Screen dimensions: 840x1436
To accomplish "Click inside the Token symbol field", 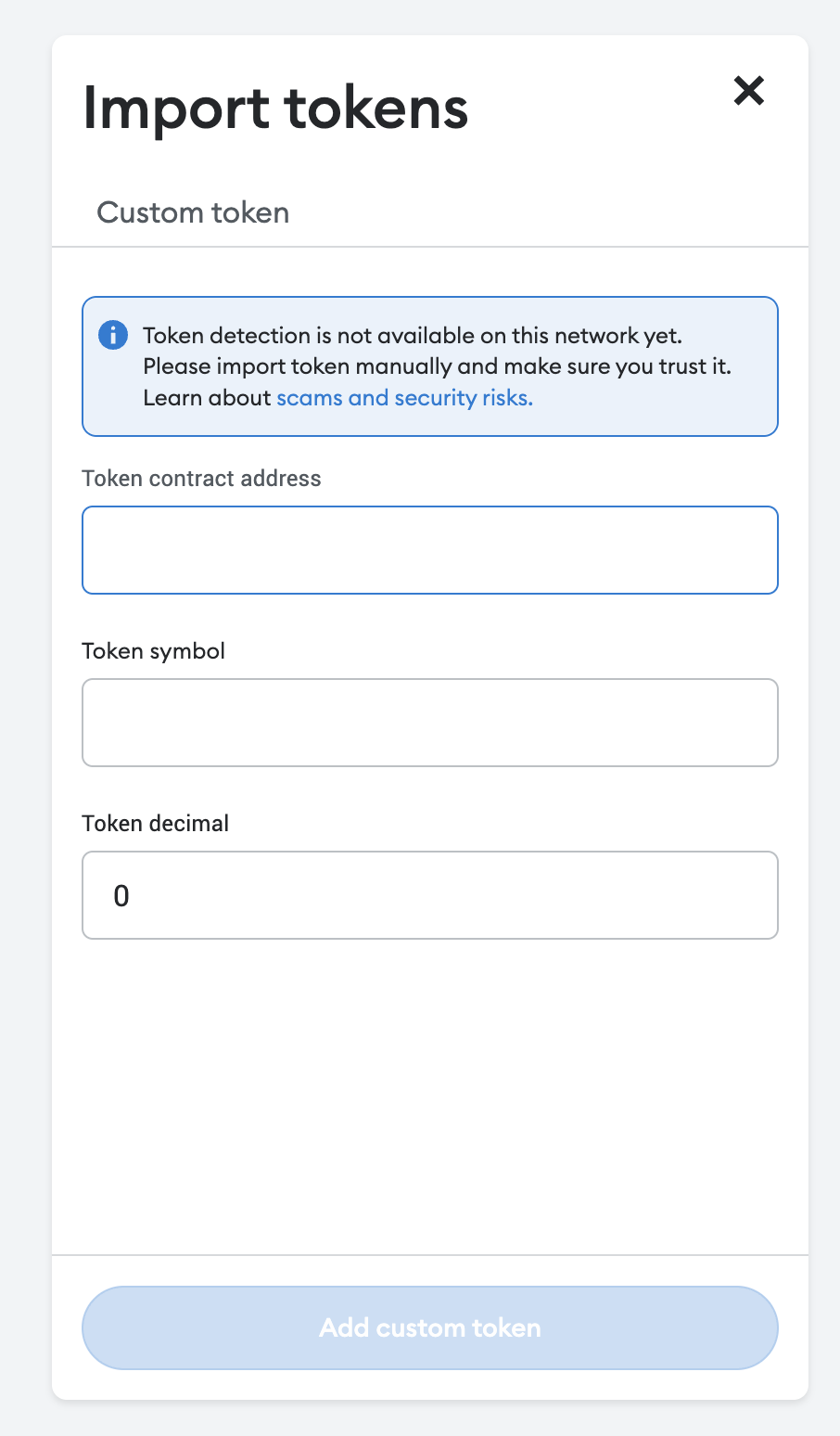I will pyautogui.click(x=429, y=722).
